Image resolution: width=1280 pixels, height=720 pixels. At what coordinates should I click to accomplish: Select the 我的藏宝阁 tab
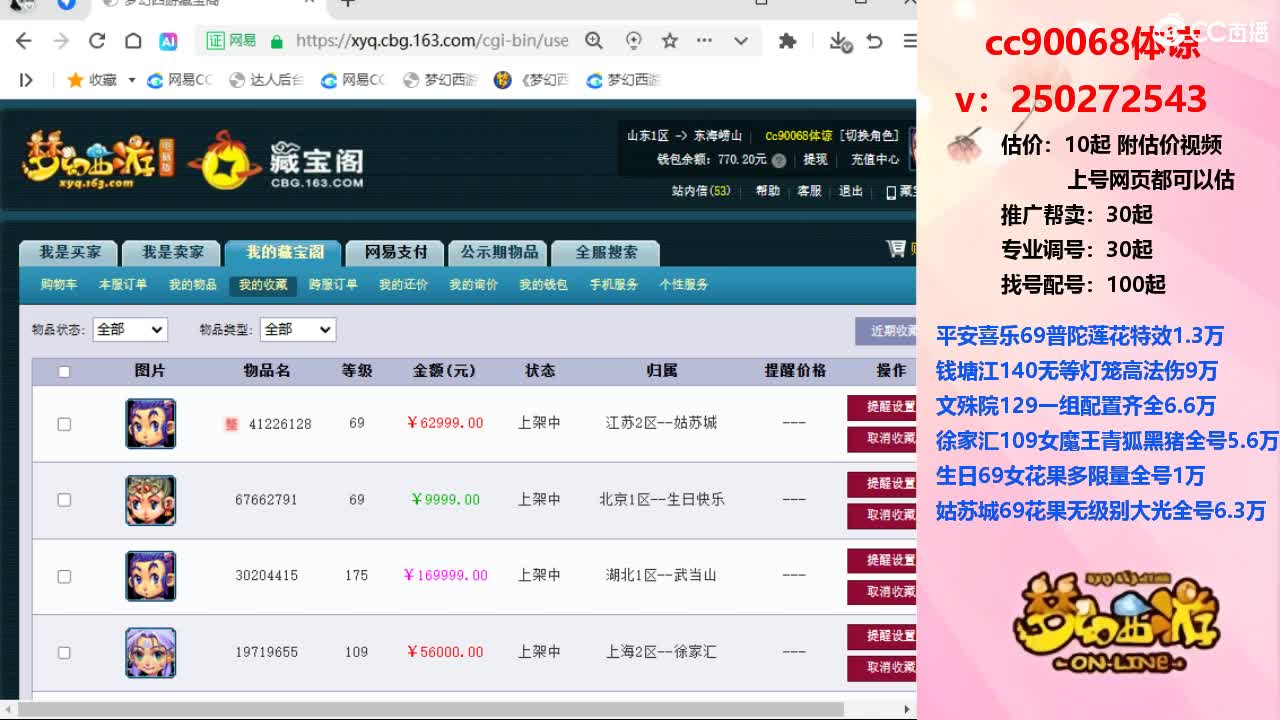tap(284, 252)
